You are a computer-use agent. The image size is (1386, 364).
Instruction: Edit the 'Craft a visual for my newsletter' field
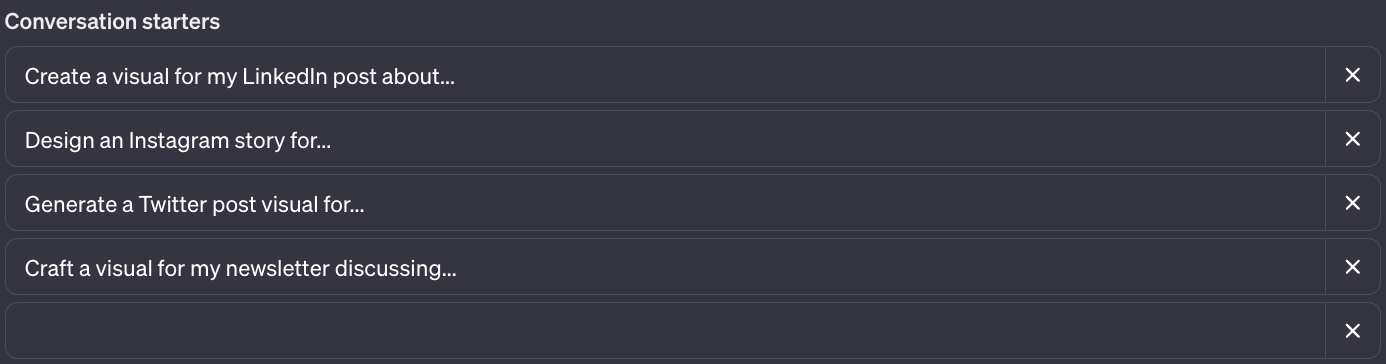tap(666, 267)
